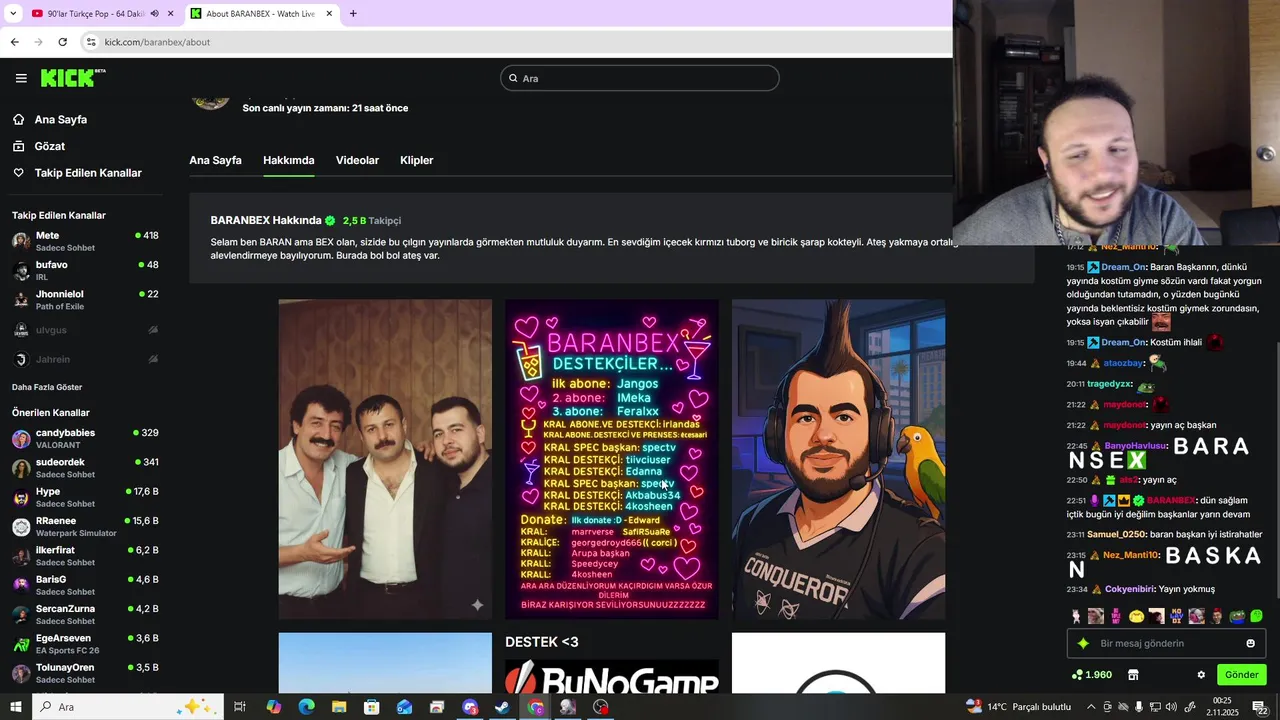The width and height of the screenshot is (1280, 720).
Task: View site information icon in address bar
Action: click(91, 42)
